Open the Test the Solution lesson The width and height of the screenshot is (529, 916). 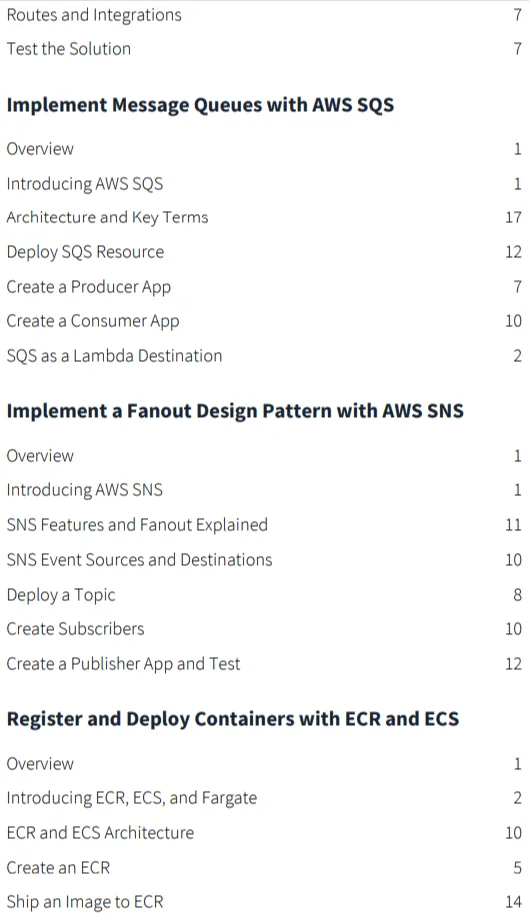click(x=68, y=49)
